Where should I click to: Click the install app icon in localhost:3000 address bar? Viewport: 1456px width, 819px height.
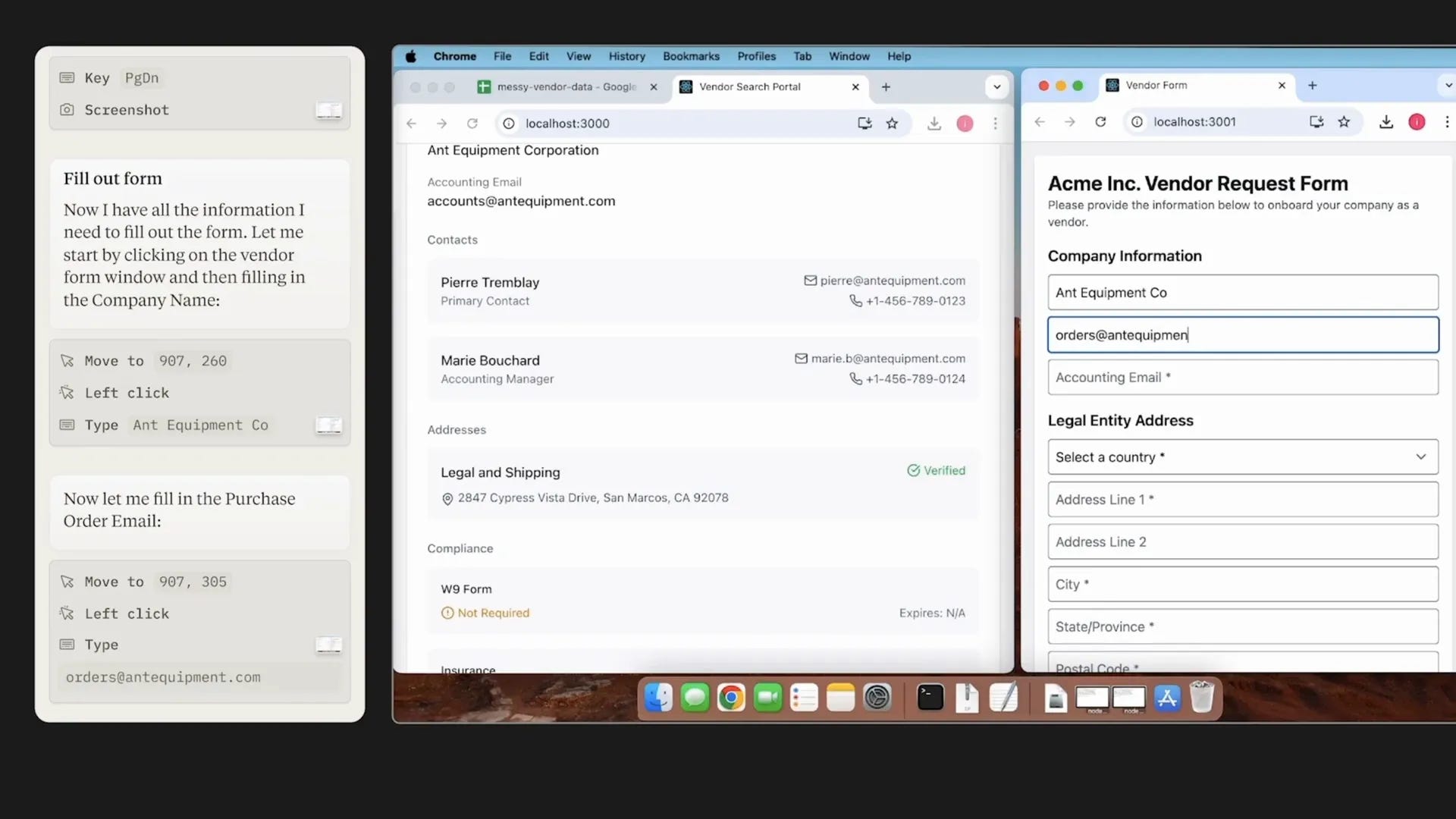click(x=864, y=124)
